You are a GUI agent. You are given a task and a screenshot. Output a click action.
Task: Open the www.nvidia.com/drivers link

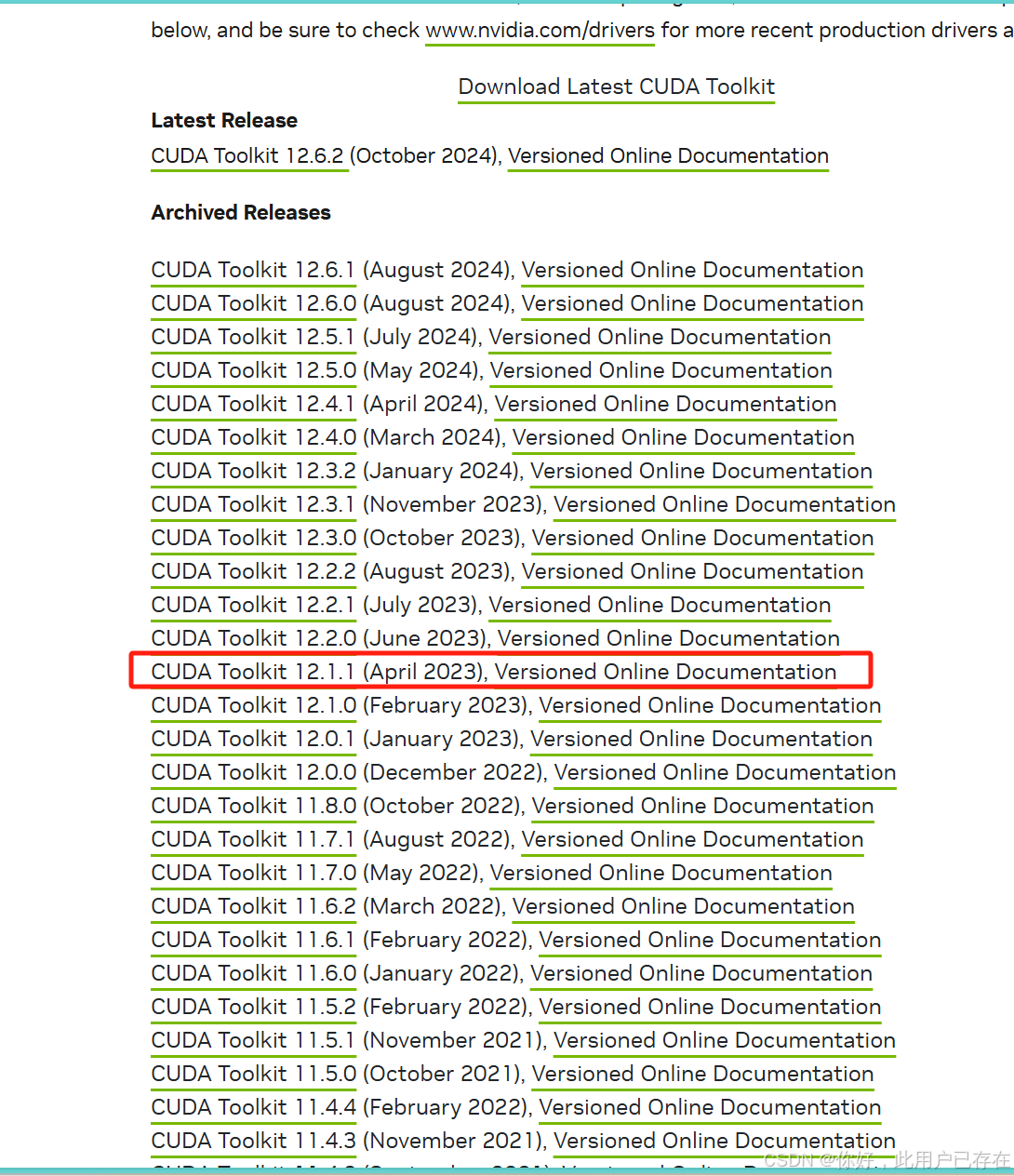coord(540,30)
